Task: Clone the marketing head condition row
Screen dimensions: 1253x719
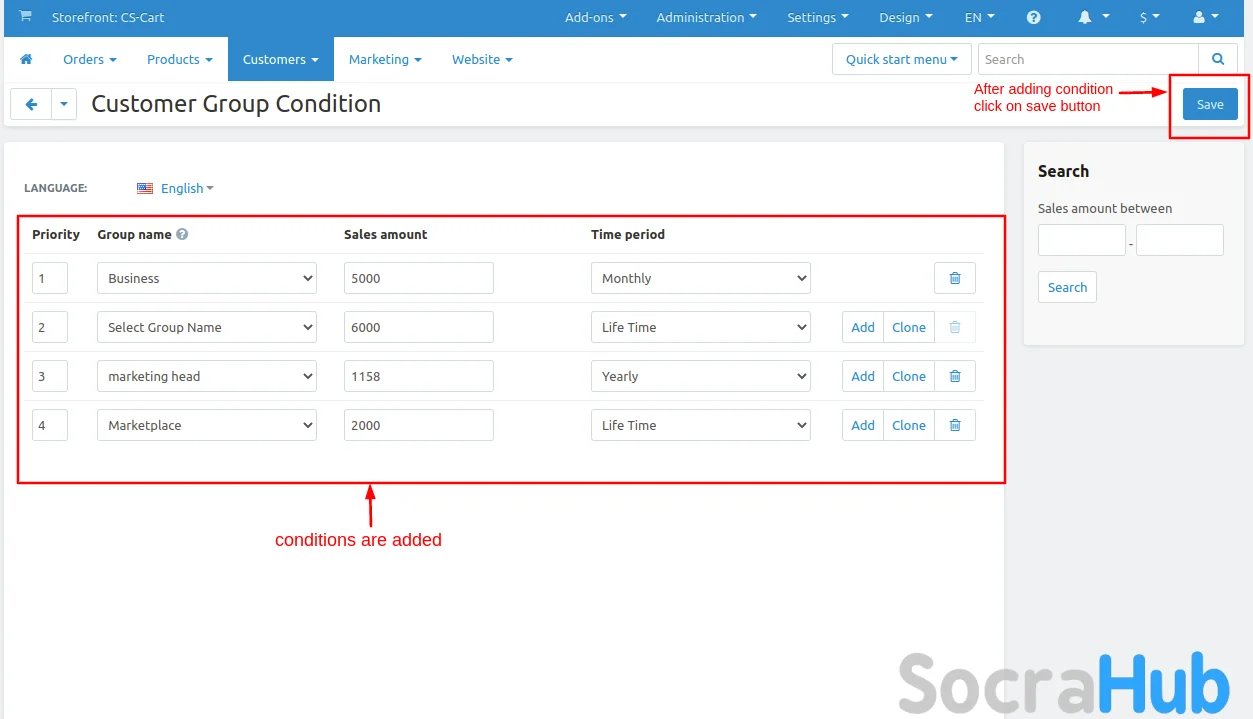Action: click(x=908, y=376)
